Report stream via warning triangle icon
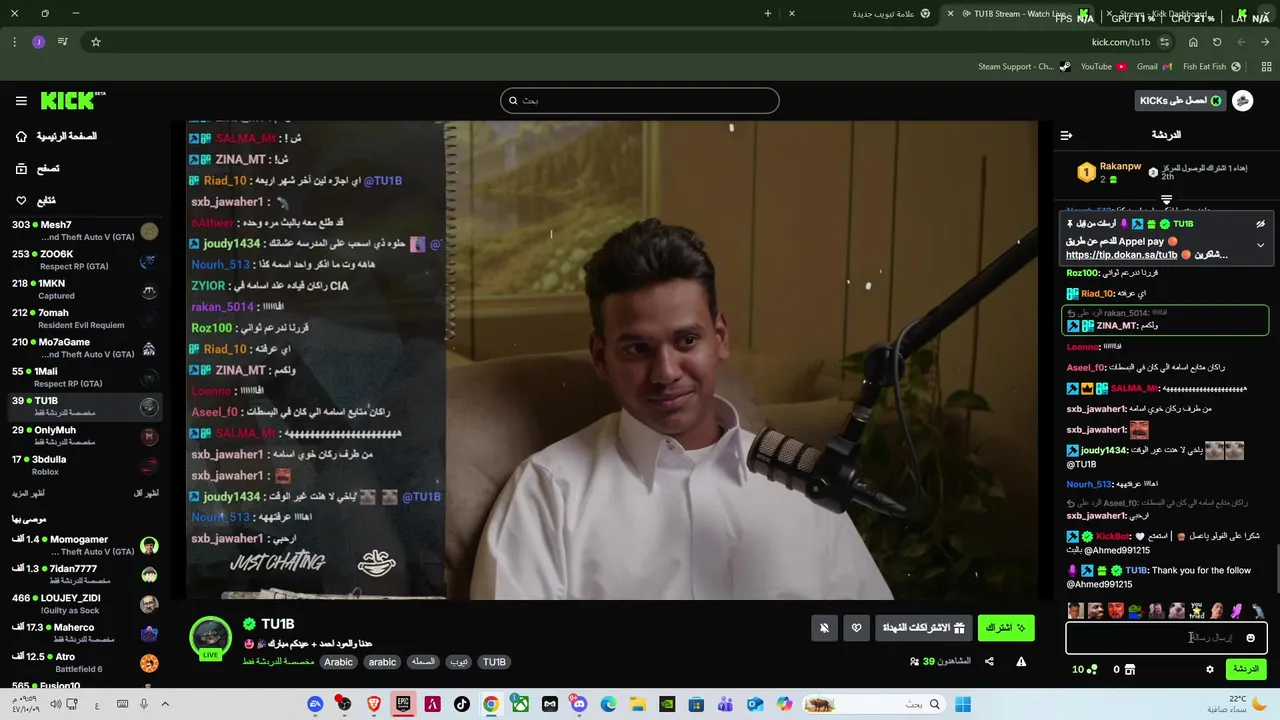Image resolution: width=1280 pixels, height=720 pixels. [x=1021, y=661]
